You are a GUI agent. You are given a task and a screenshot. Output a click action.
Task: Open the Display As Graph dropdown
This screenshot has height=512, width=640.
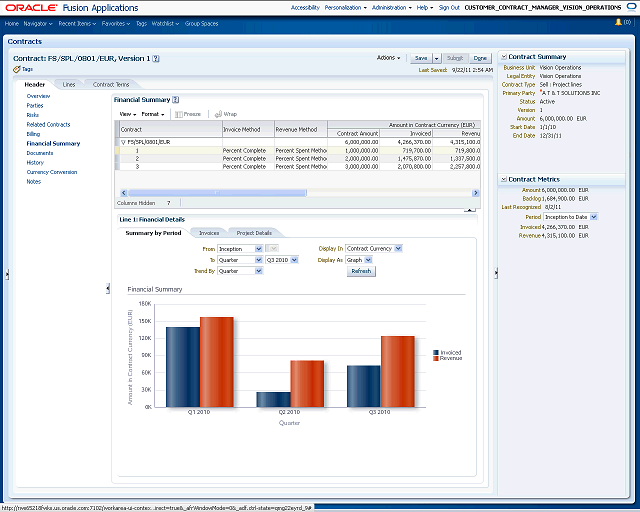368,260
